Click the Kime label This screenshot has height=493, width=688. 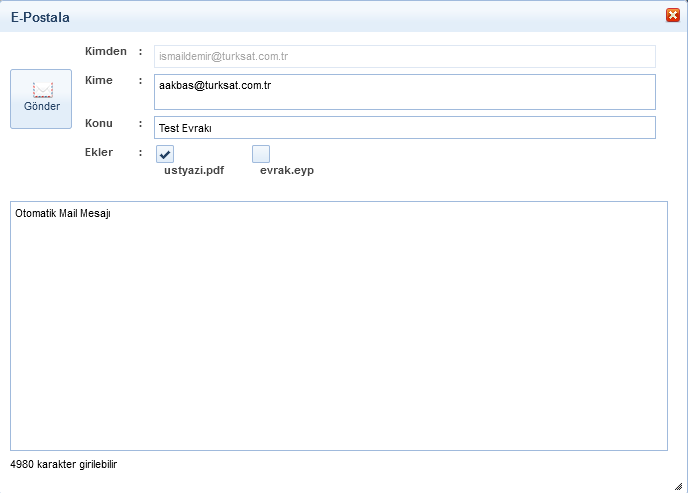[99, 80]
